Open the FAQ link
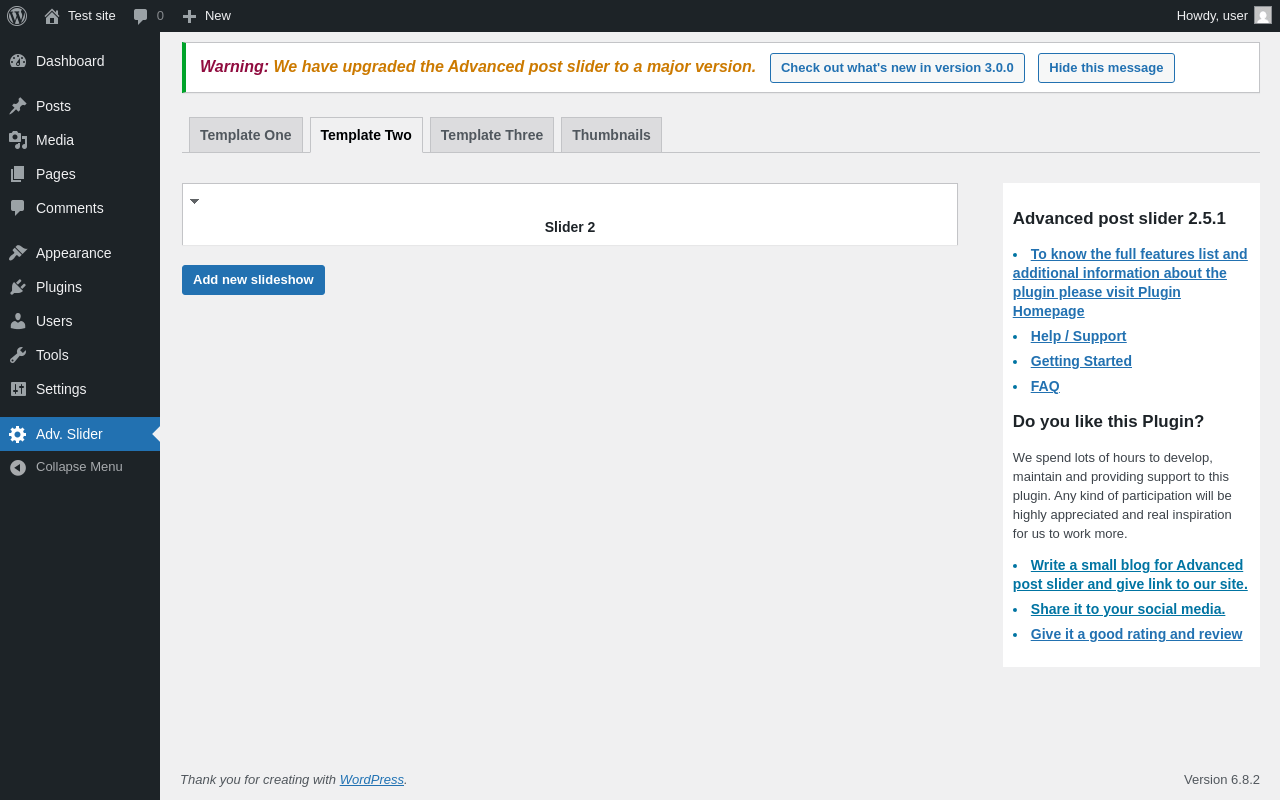 point(1045,386)
